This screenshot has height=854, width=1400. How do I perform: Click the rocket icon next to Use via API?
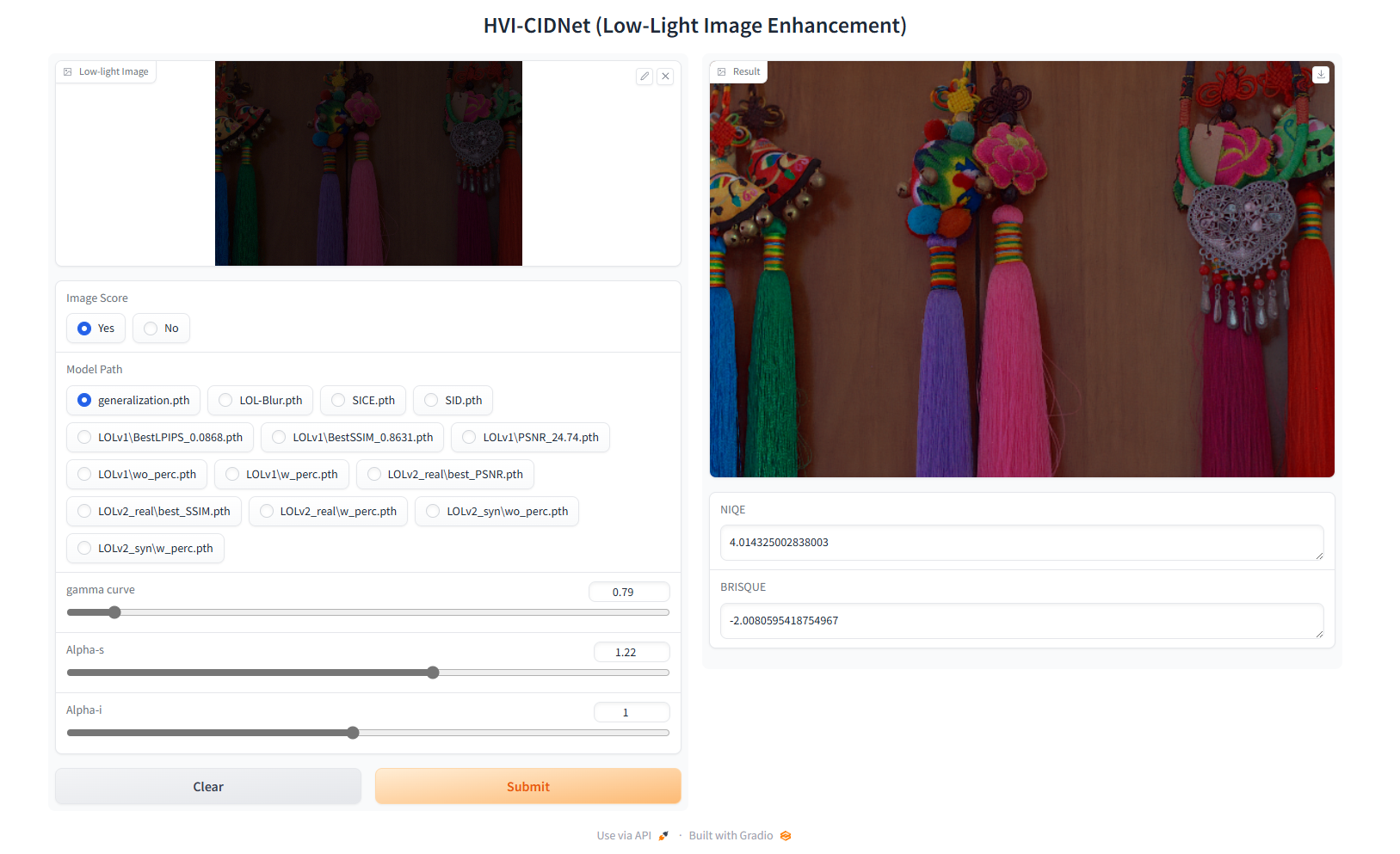(663, 835)
